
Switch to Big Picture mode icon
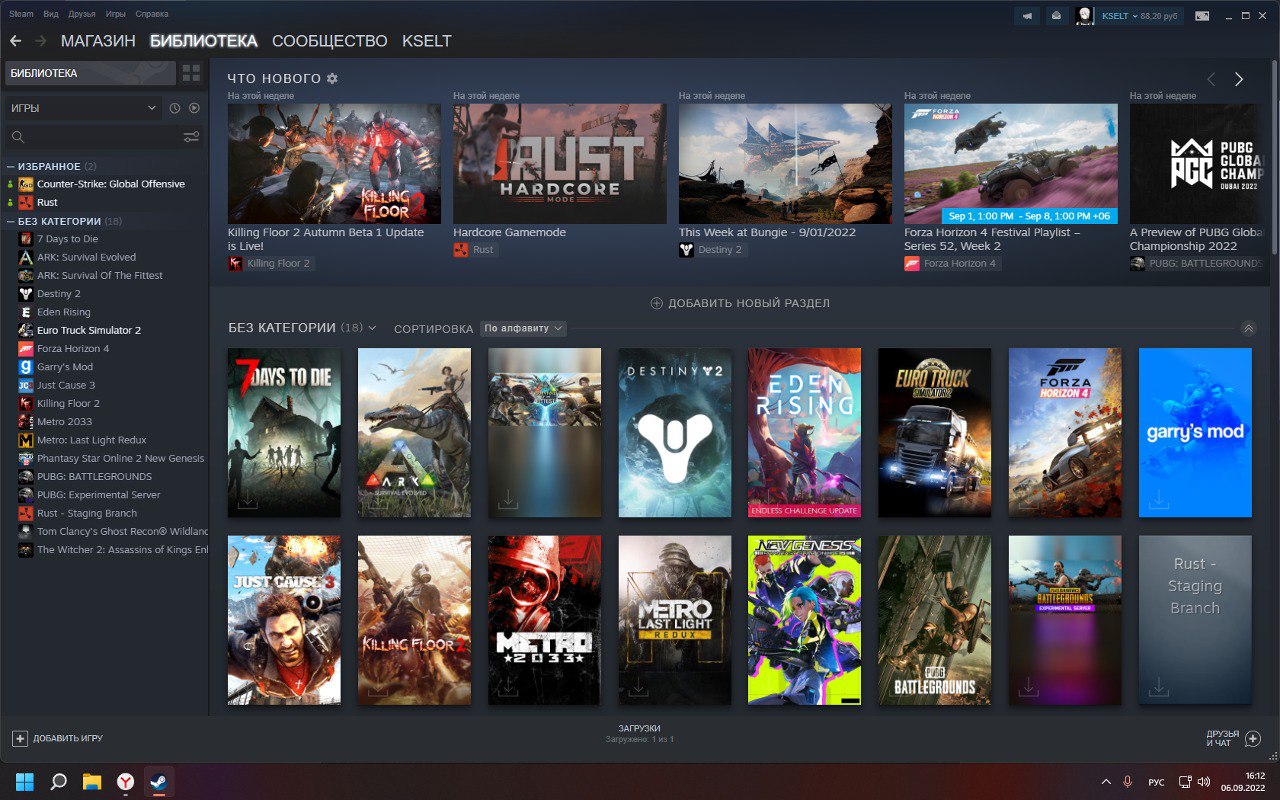[x=1201, y=15]
